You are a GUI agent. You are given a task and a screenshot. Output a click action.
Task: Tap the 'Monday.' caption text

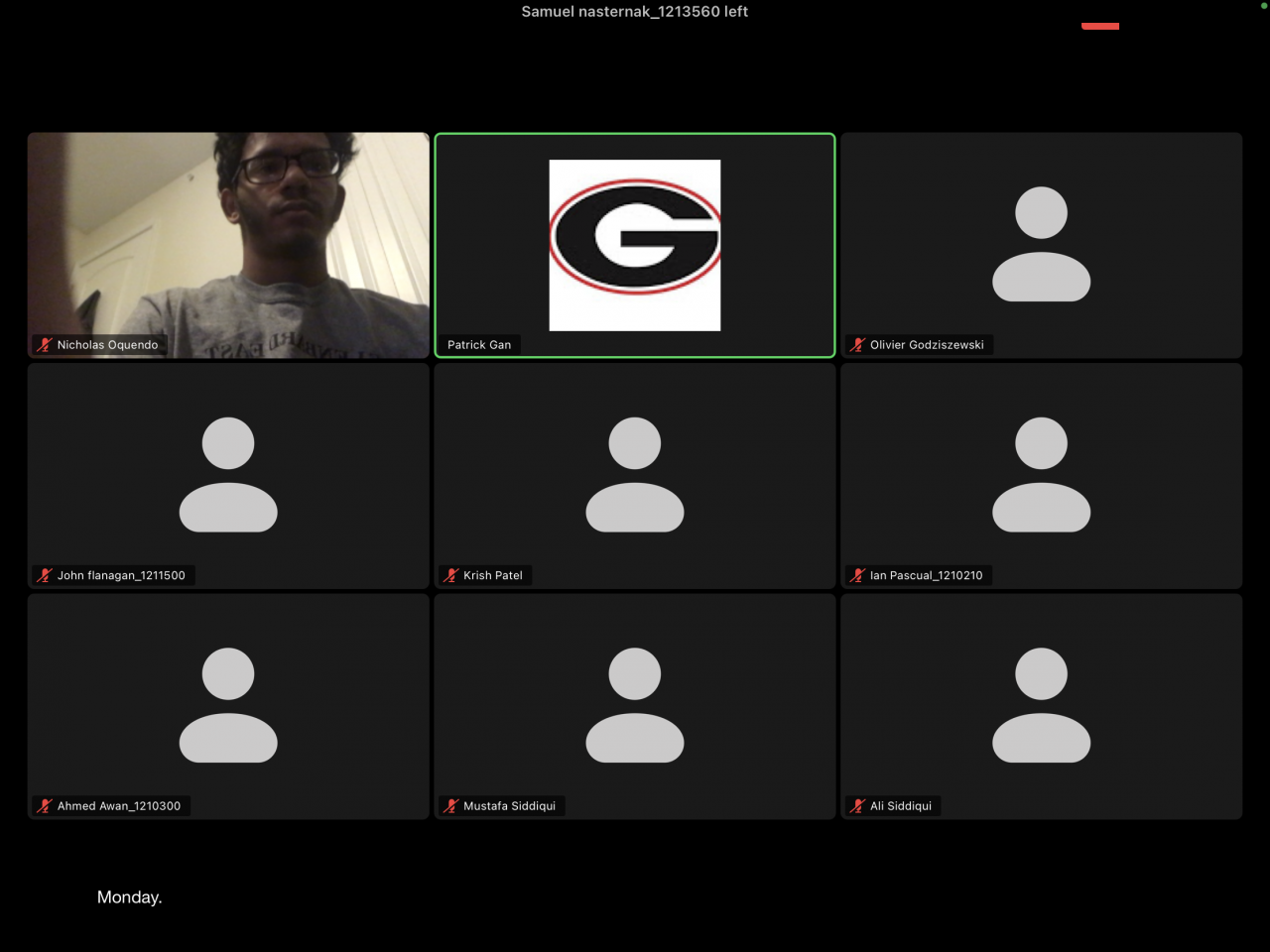pos(130,897)
